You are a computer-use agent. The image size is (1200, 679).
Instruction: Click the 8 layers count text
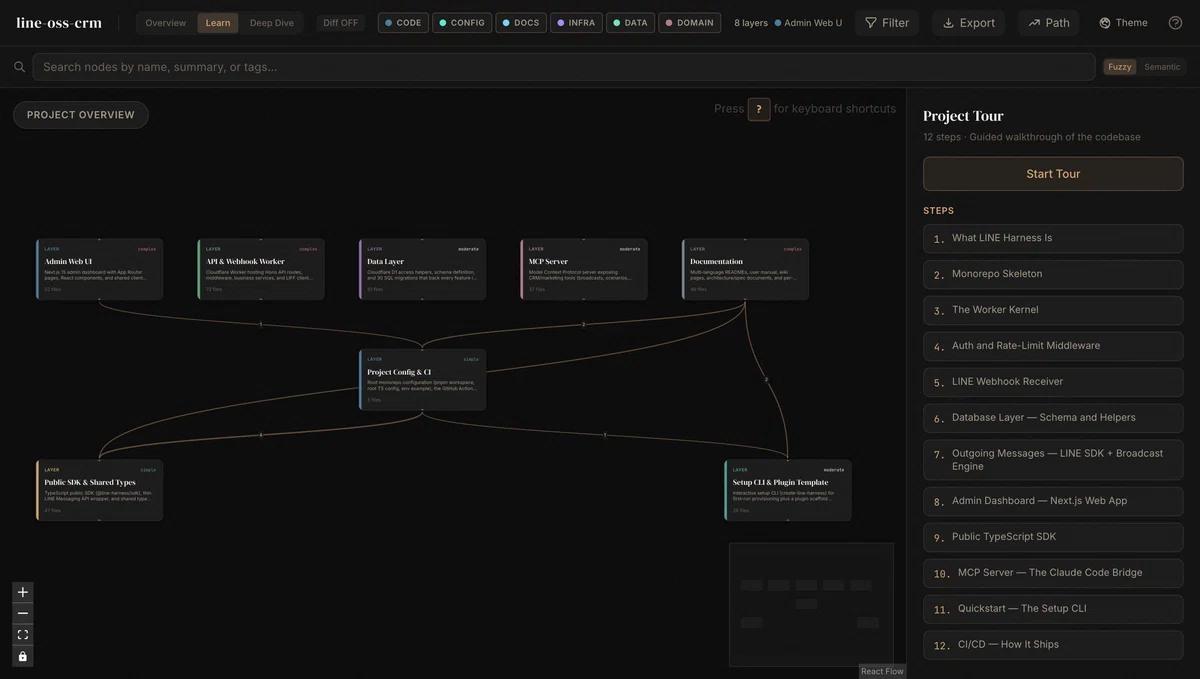pos(751,23)
